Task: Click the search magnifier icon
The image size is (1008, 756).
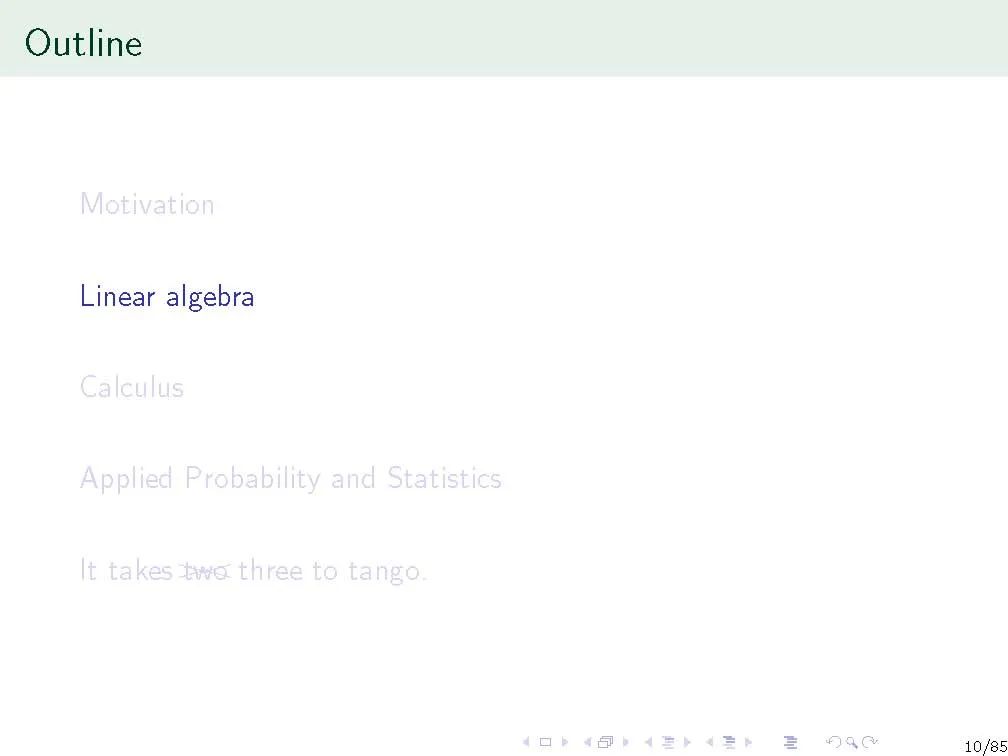Action: tap(851, 743)
